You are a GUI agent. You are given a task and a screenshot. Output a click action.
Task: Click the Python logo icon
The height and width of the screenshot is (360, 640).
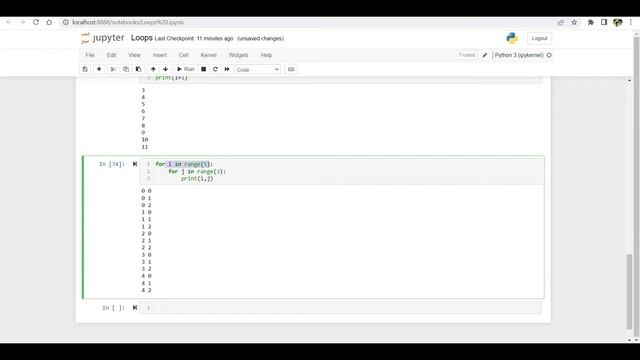point(512,38)
